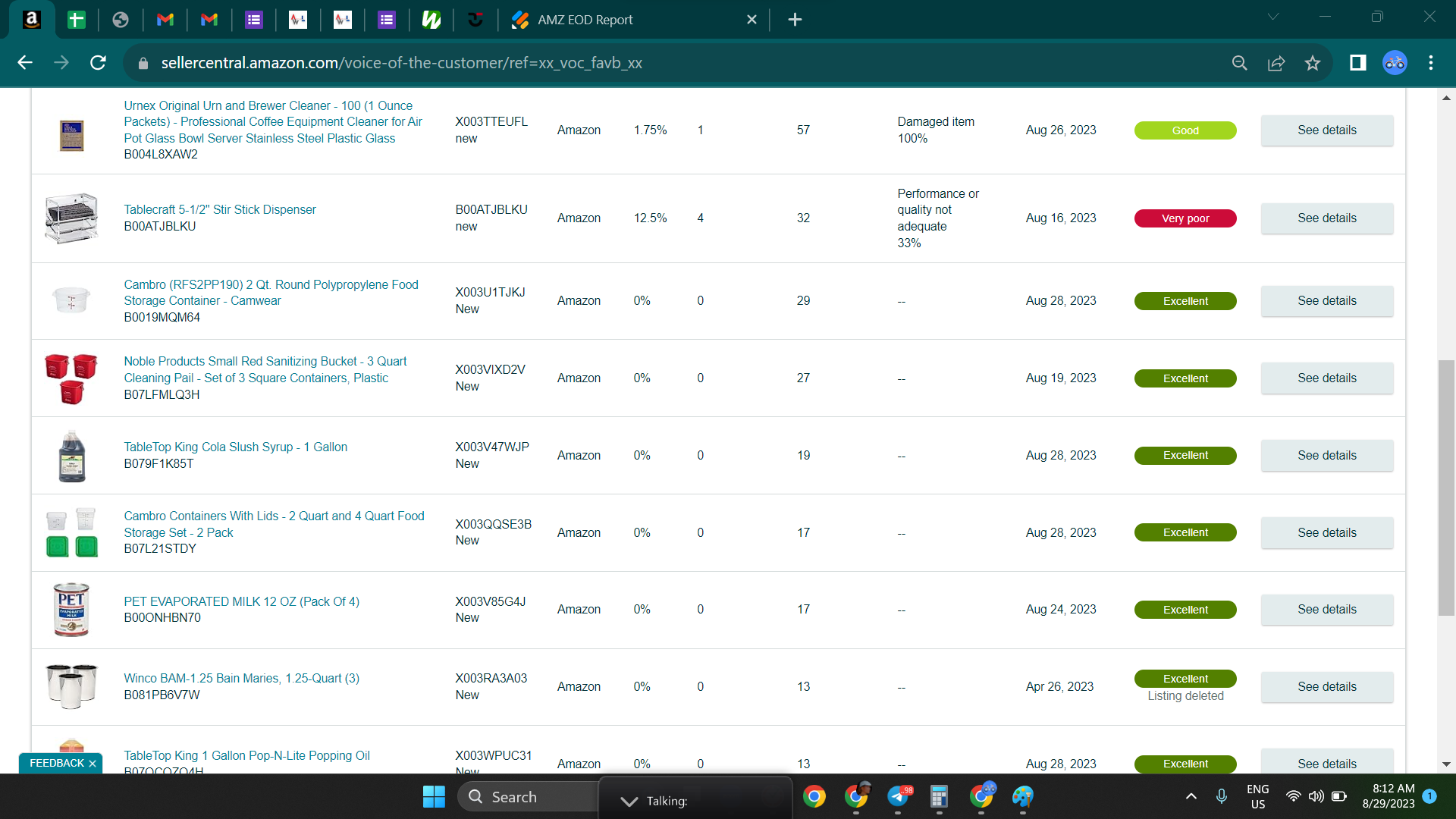
Task: Click the 12.5% NCX rate cell
Action: coord(651,218)
